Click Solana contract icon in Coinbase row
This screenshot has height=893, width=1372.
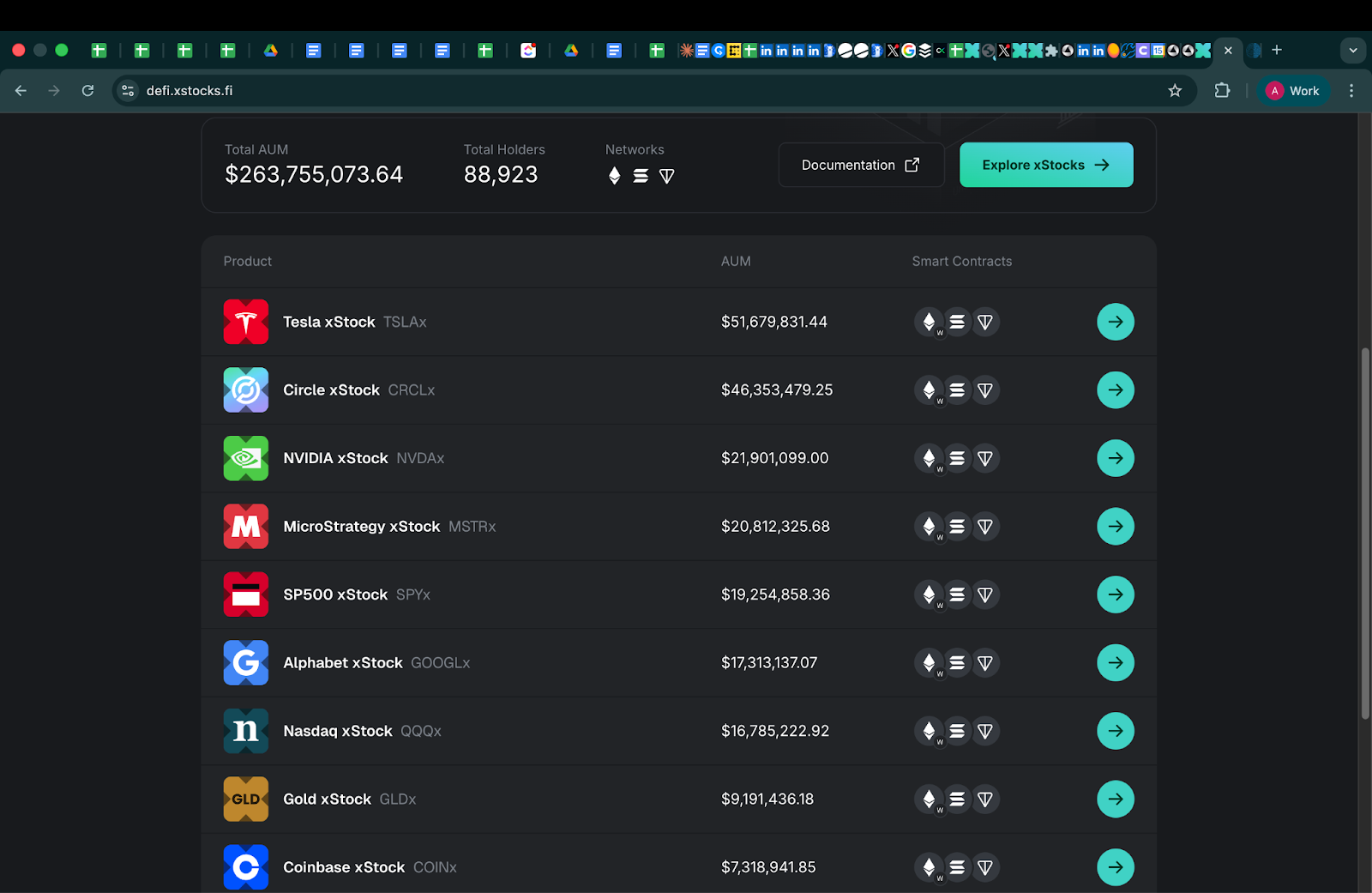click(x=957, y=867)
